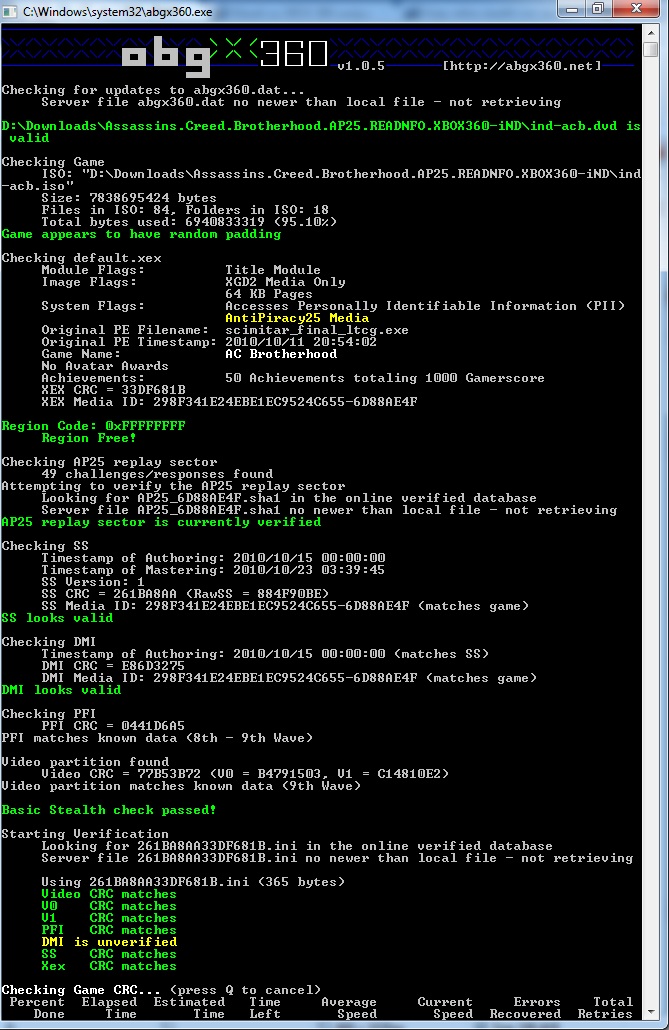Click the 'DMI looks valid' line
Screen dimensions: 669x1030
pos(61,690)
